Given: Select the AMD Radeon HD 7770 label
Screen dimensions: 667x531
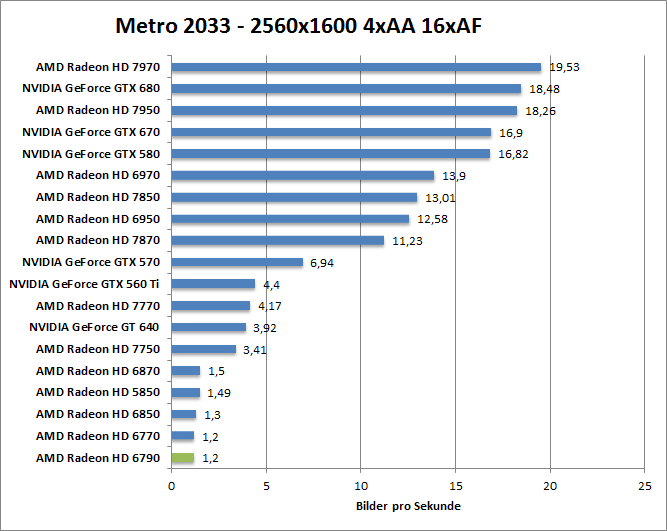Looking at the screenshot, I should click(x=98, y=306).
